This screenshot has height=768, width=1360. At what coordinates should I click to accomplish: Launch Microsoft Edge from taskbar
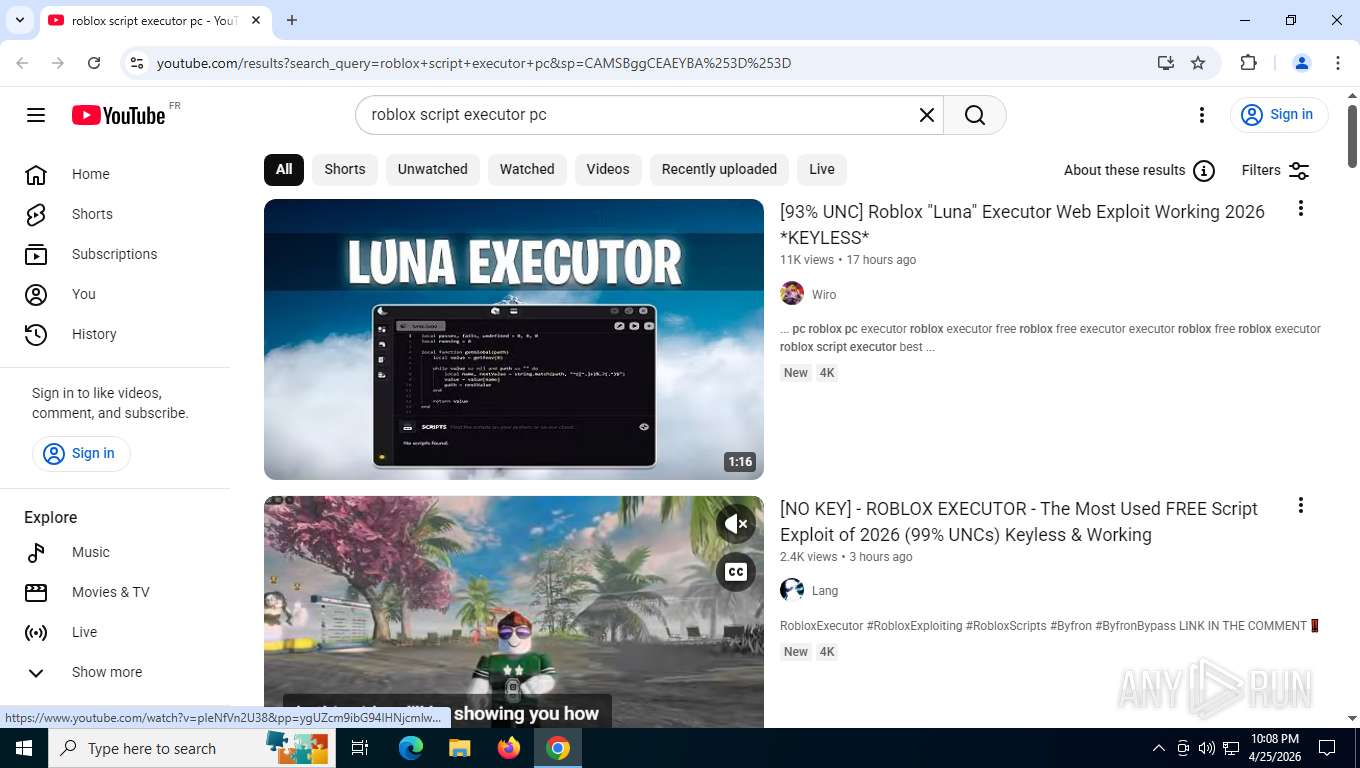click(411, 748)
